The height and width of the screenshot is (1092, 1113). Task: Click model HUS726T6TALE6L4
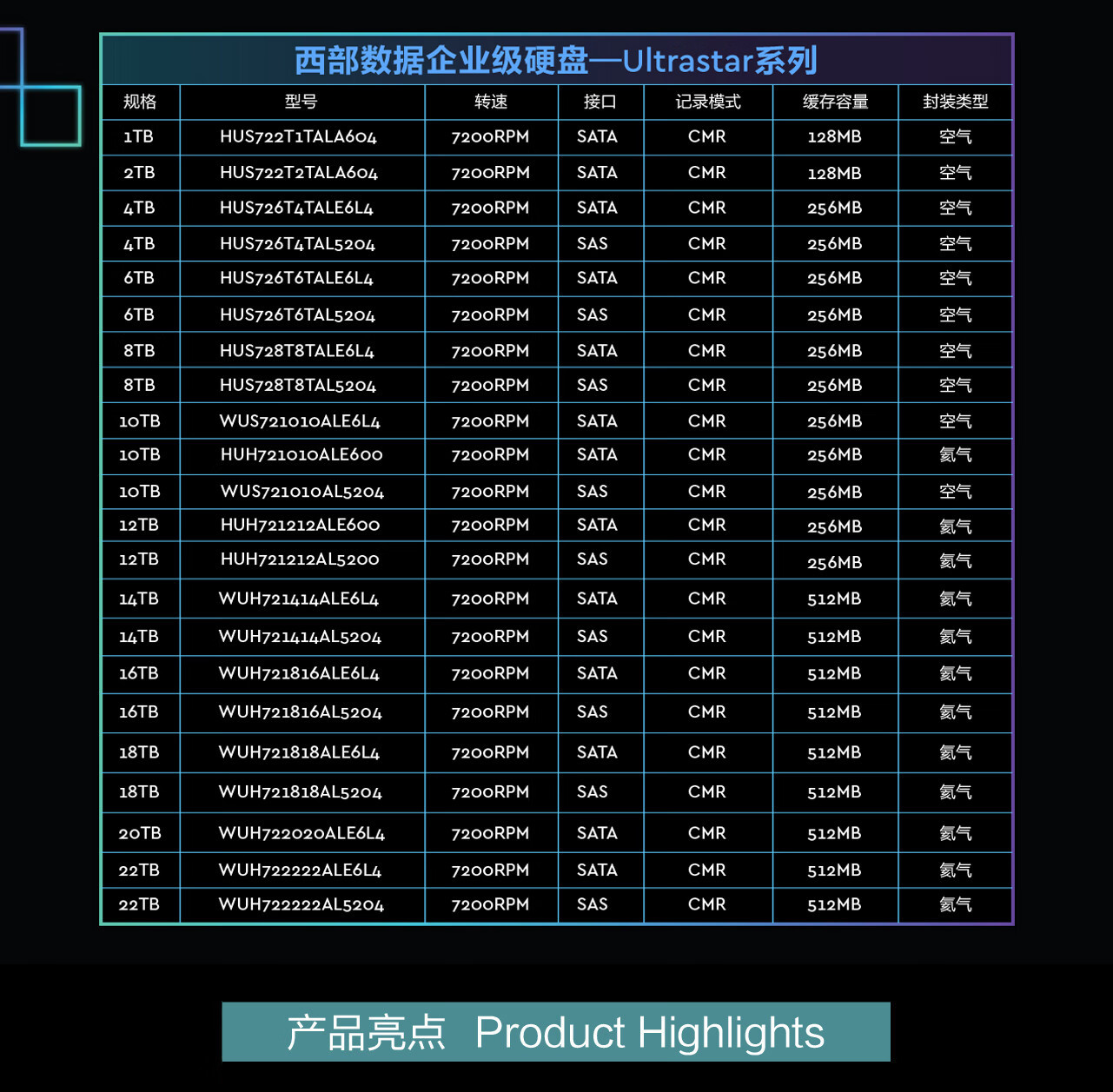(296, 278)
